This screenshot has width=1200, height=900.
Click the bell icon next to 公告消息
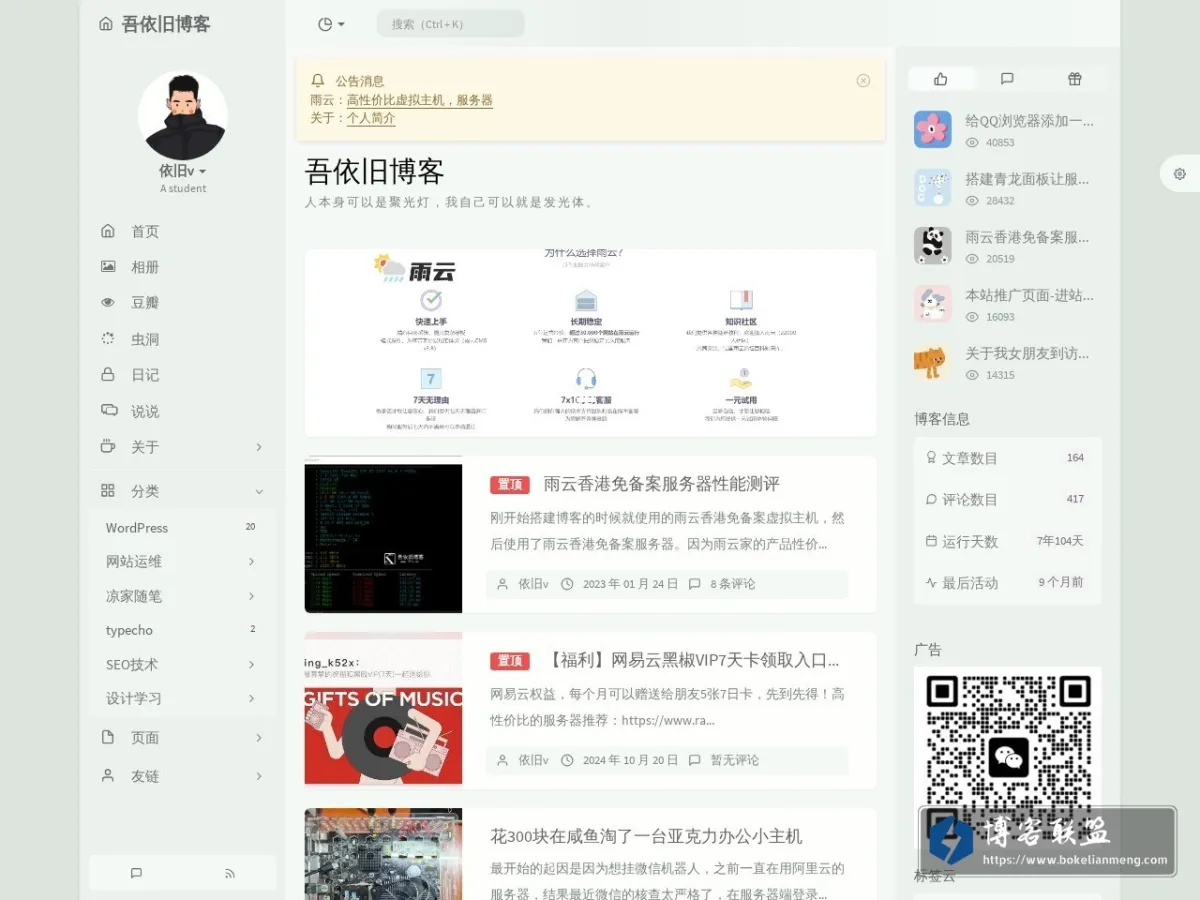[x=318, y=81]
